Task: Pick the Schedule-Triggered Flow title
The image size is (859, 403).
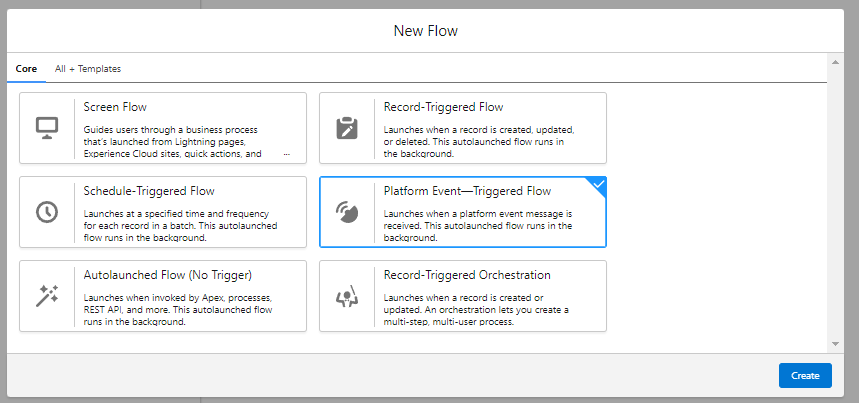Action: [x=149, y=191]
